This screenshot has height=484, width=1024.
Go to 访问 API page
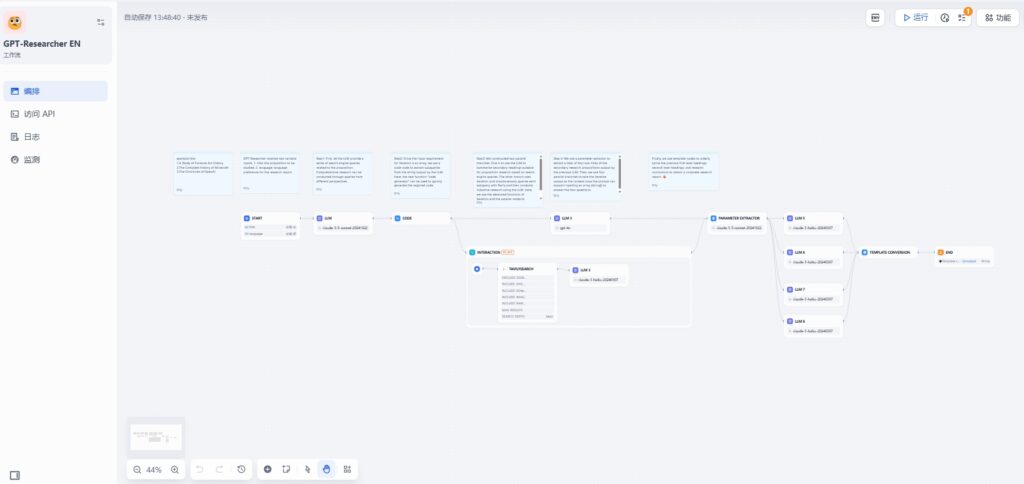tap(39, 114)
